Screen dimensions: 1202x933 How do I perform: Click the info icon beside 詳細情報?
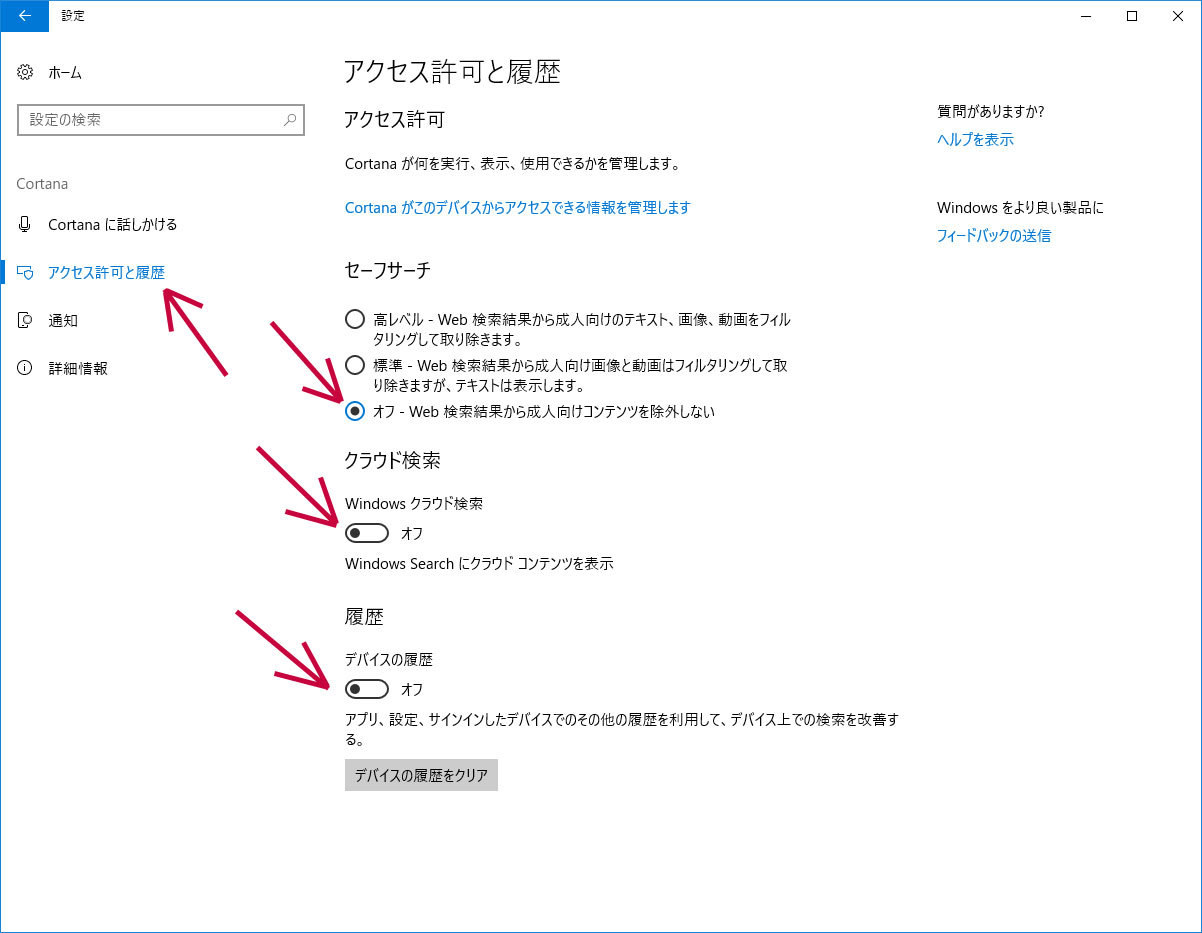pyautogui.click(x=26, y=368)
